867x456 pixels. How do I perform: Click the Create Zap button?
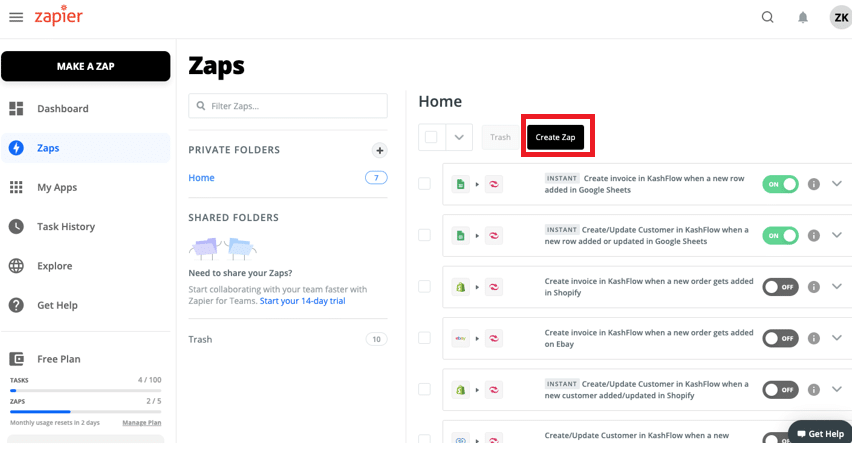555,138
